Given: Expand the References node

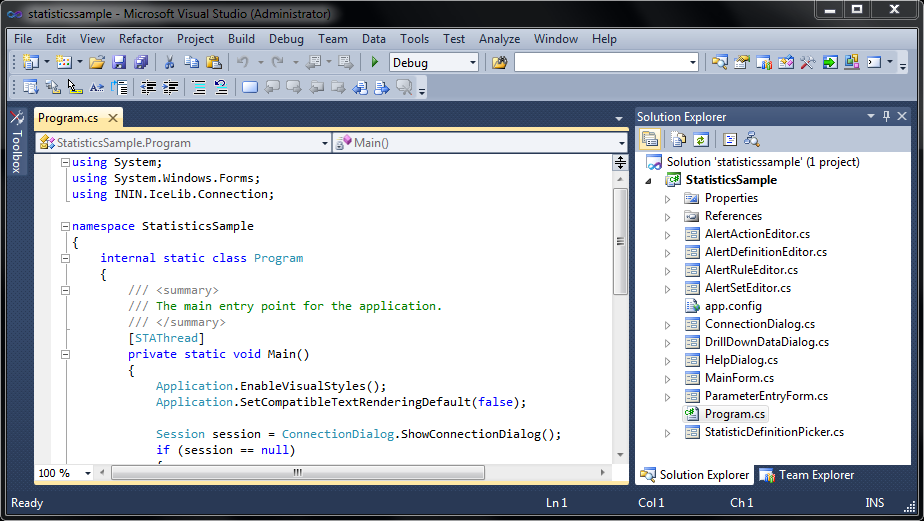Looking at the screenshot, I should point(668,216).
